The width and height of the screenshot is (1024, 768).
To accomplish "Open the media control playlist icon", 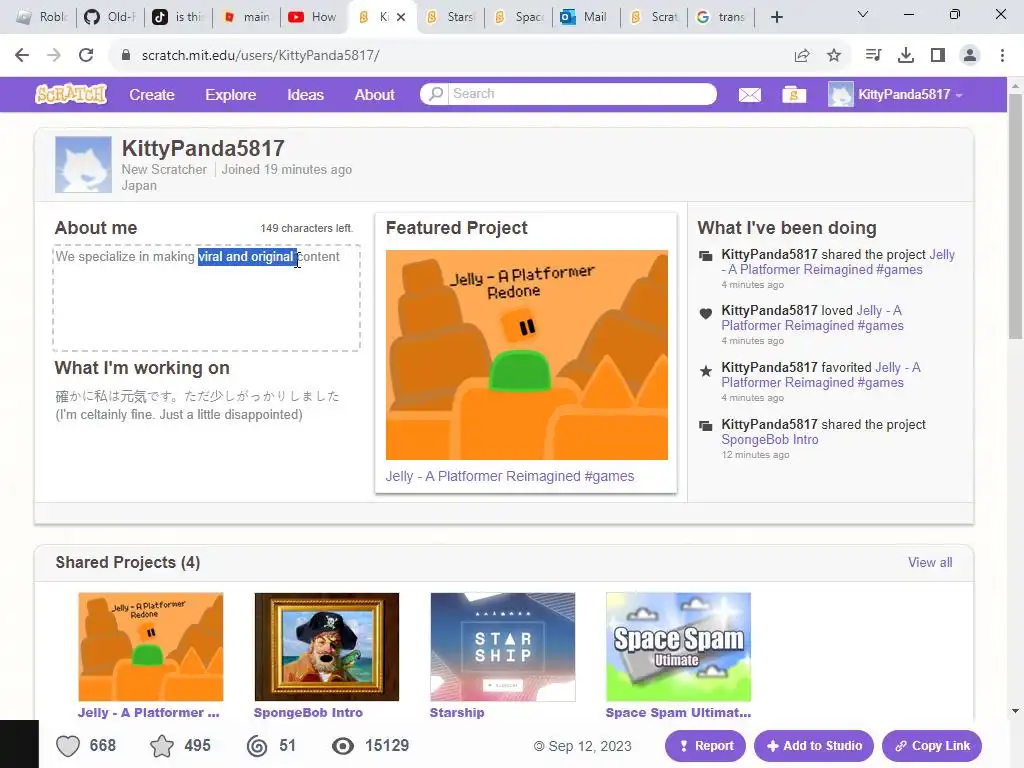I will click(873, 56).
